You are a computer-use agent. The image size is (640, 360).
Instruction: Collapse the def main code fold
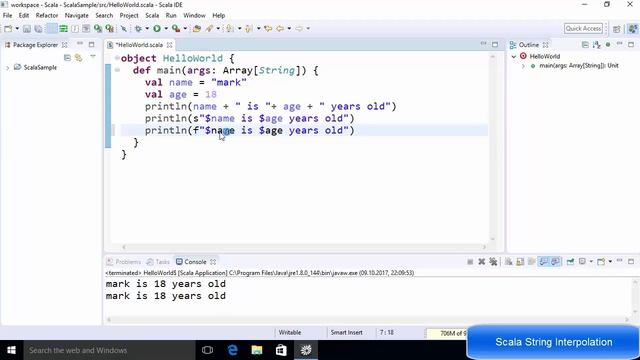(117, 70)
